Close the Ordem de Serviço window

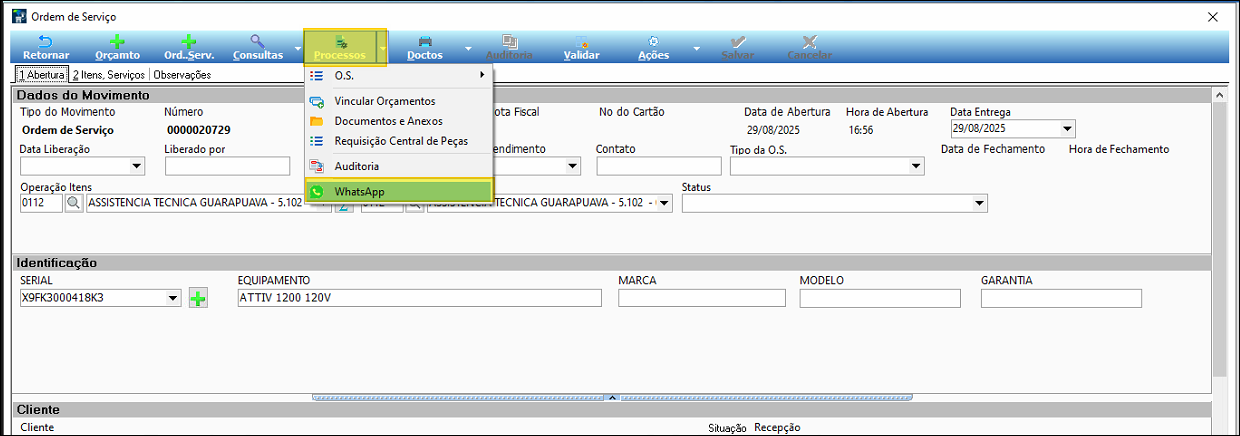[1212, 16]
